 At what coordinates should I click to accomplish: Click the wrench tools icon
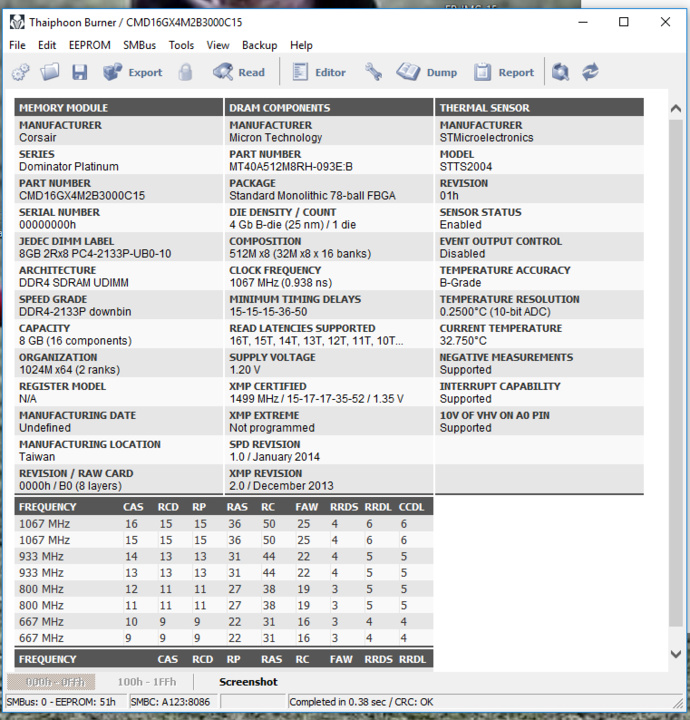click(x=373, y=72)
